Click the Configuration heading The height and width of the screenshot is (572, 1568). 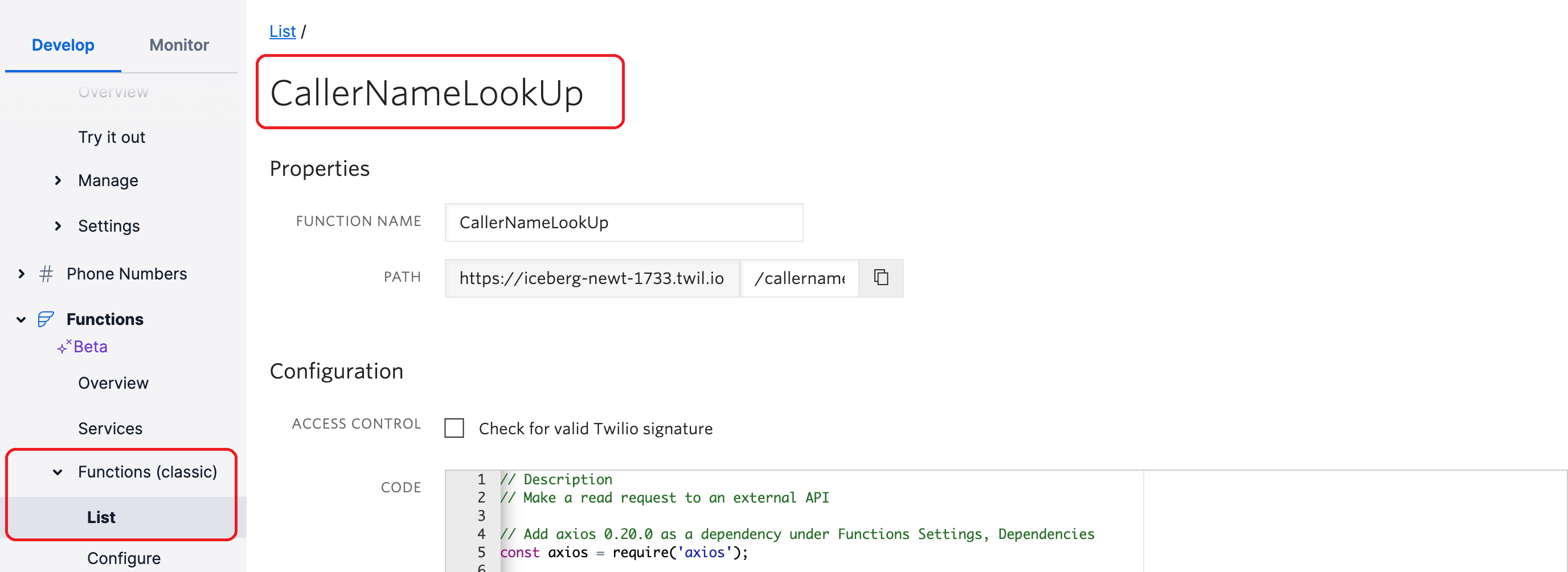(x=337, y=371)
